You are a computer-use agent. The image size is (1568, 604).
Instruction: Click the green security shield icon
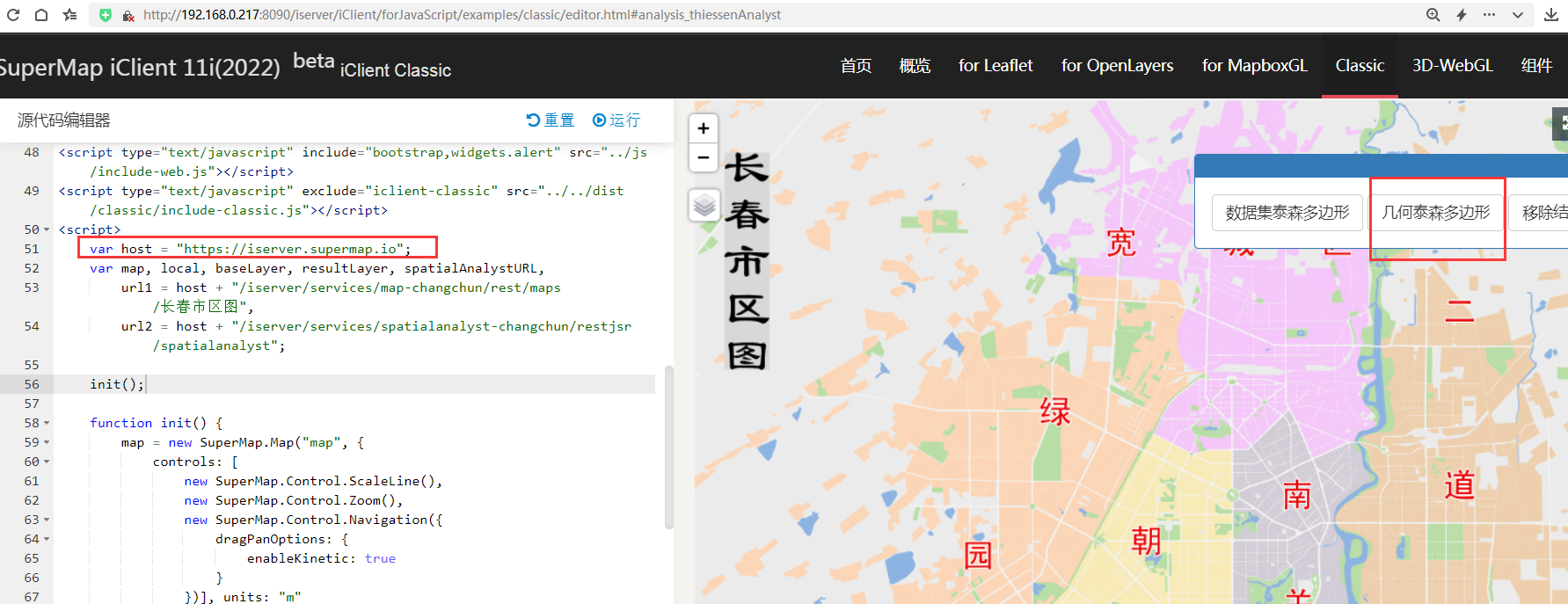106,15
